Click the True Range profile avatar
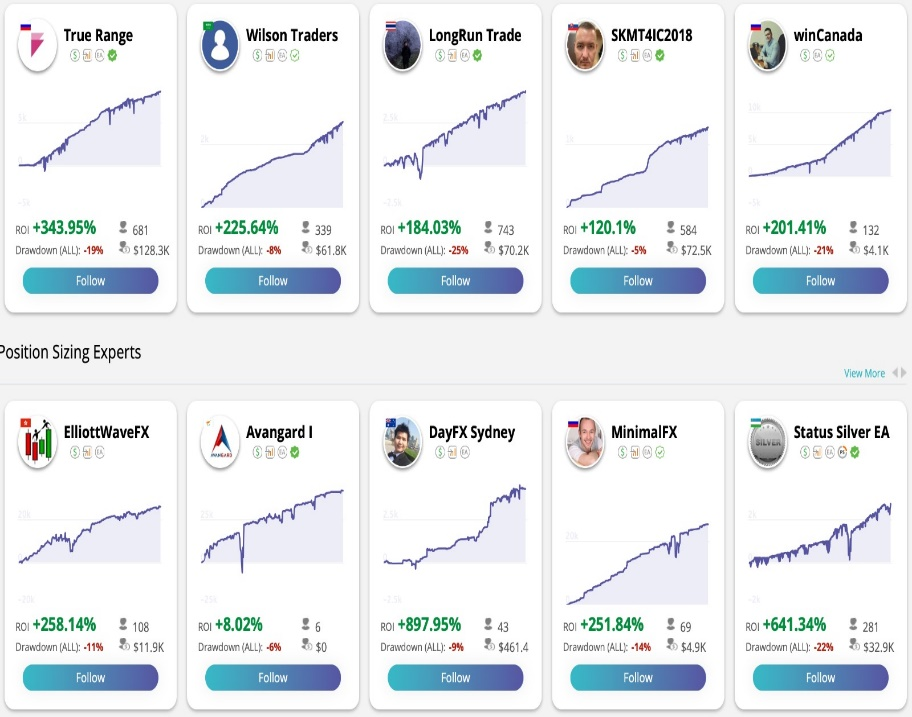 pos(38,45)
